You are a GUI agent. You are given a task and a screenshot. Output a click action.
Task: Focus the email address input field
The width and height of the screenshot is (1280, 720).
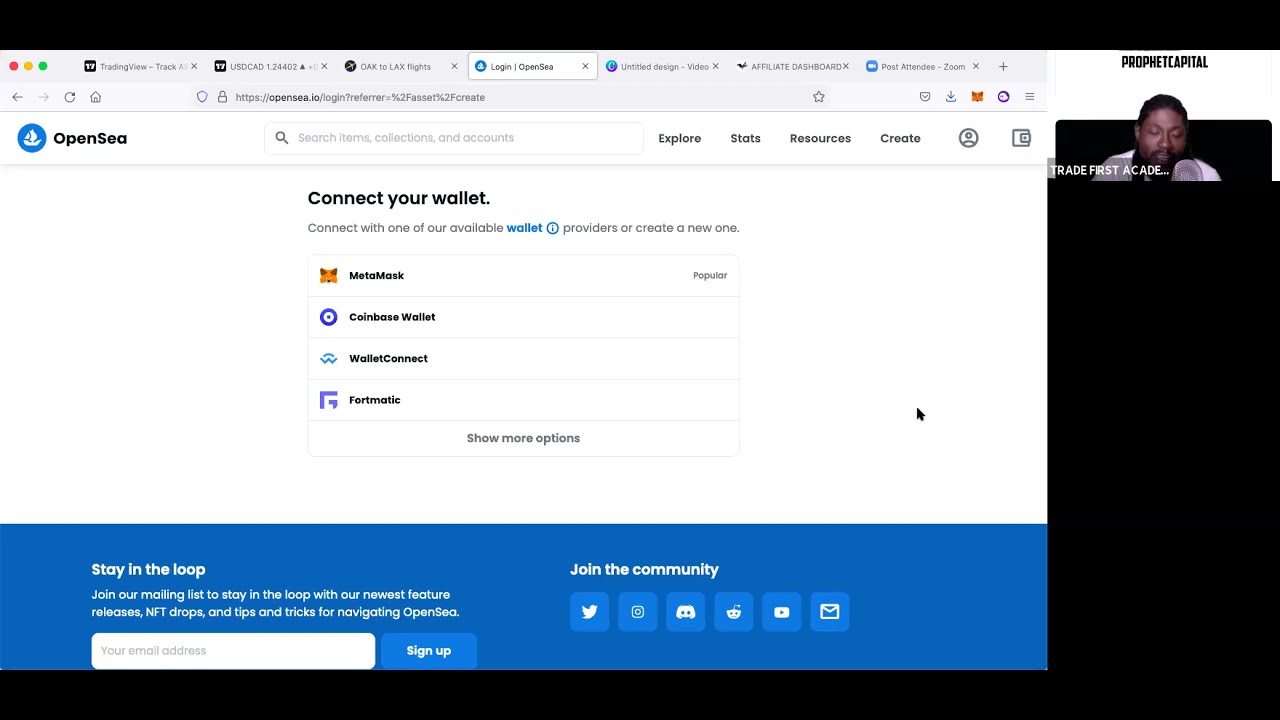click(x=233, y=651)
